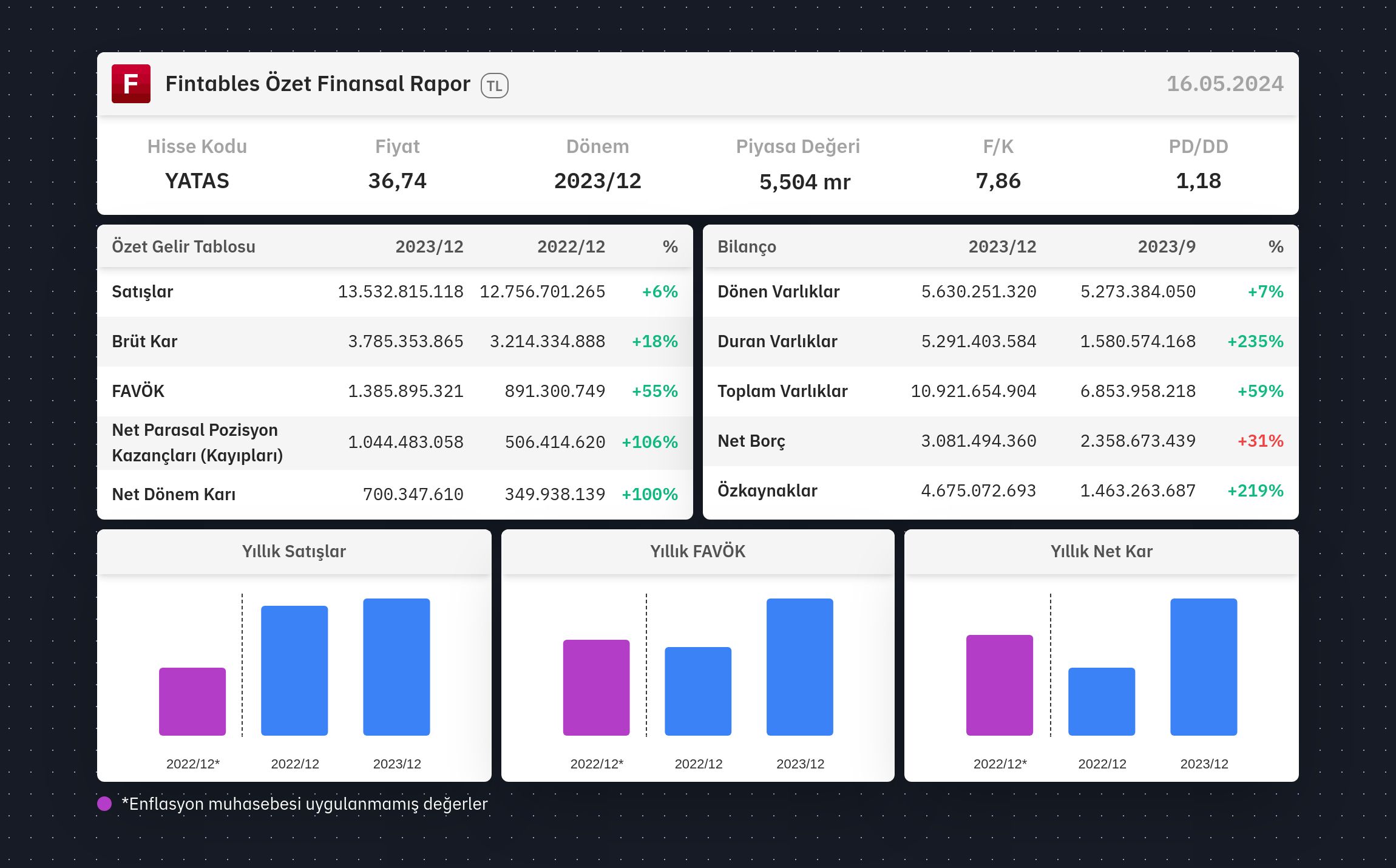1396x868 pixels.
Task: Click the +219% equity change
Action: click(1256, 490)
